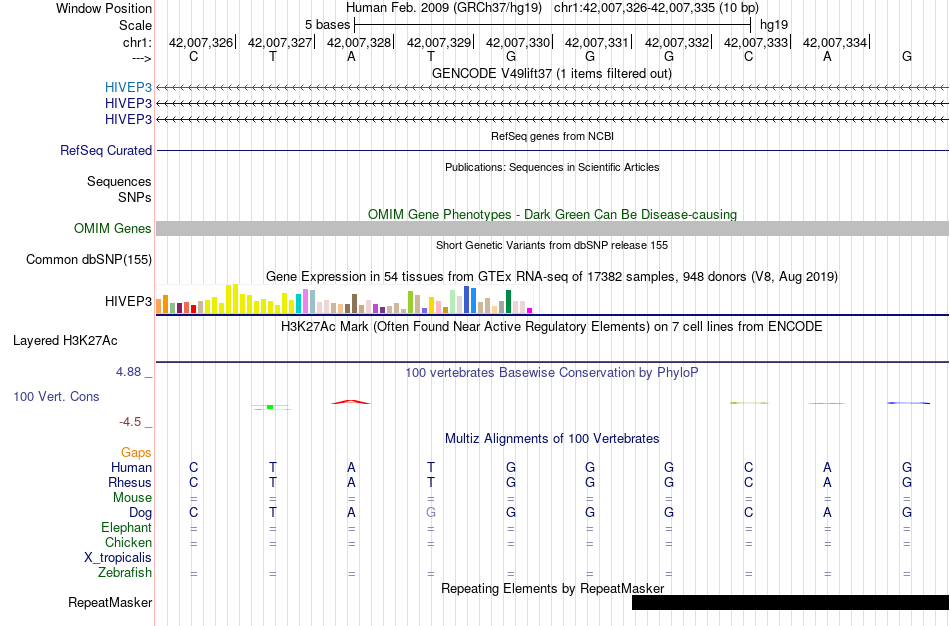Click the 5 bases scale bar text
The width and height of the screenshot is (950, 626).
pos(327,25)
